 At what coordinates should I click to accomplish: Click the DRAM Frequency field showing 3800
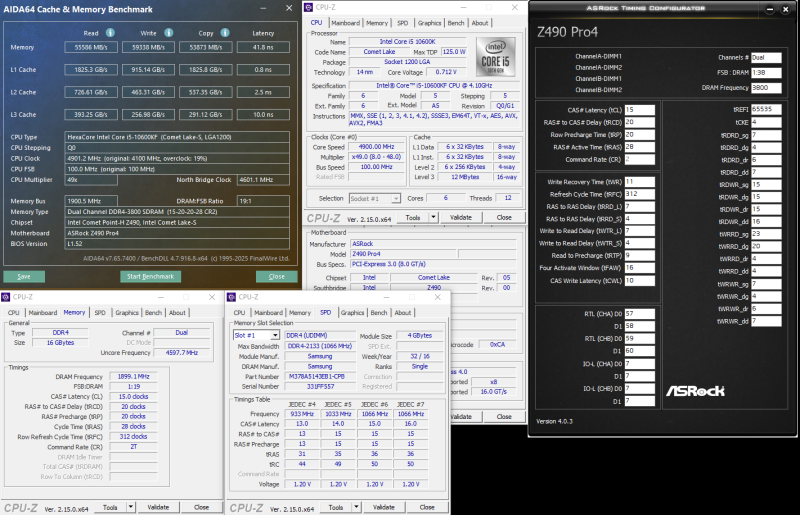[766, 88]
